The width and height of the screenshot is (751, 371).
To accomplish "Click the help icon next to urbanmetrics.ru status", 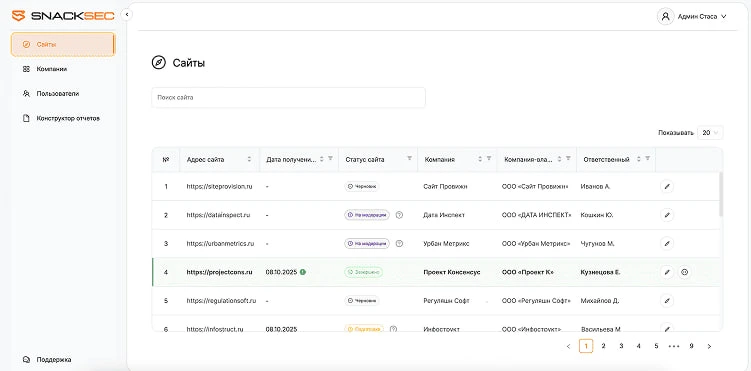I will pos(399,244).
